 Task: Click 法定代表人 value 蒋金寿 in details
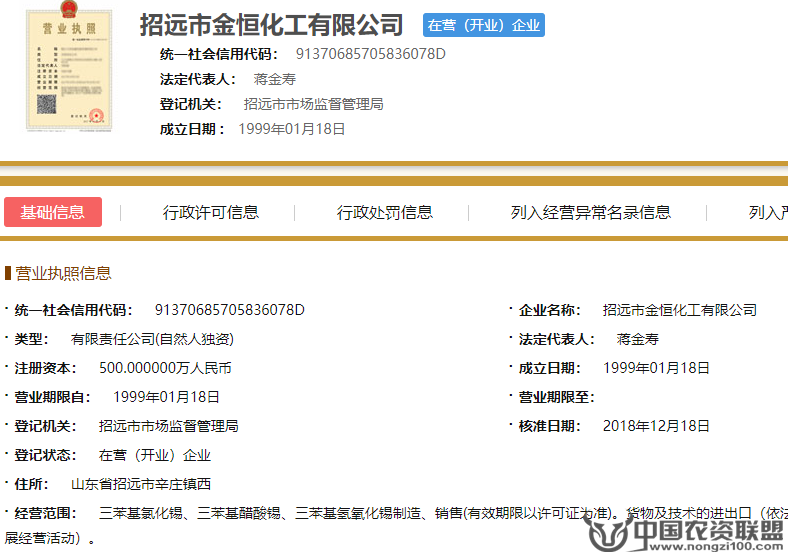click(x=637, y=339)
